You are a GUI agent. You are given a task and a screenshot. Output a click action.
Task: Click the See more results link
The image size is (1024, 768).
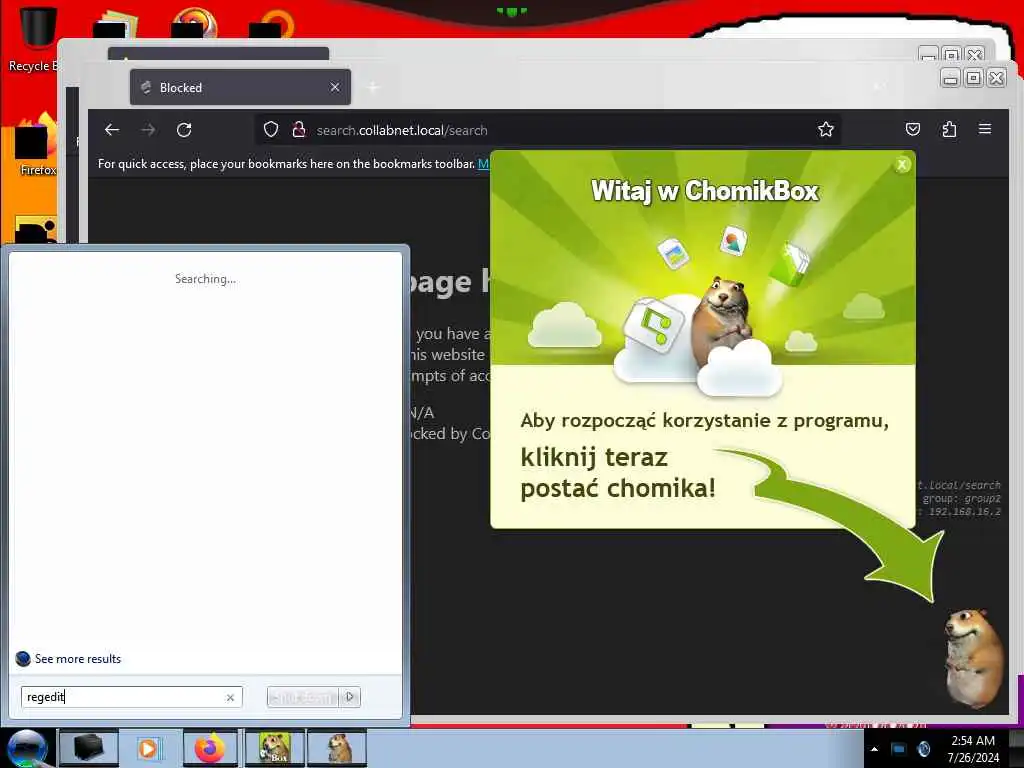tap(78, 658)
